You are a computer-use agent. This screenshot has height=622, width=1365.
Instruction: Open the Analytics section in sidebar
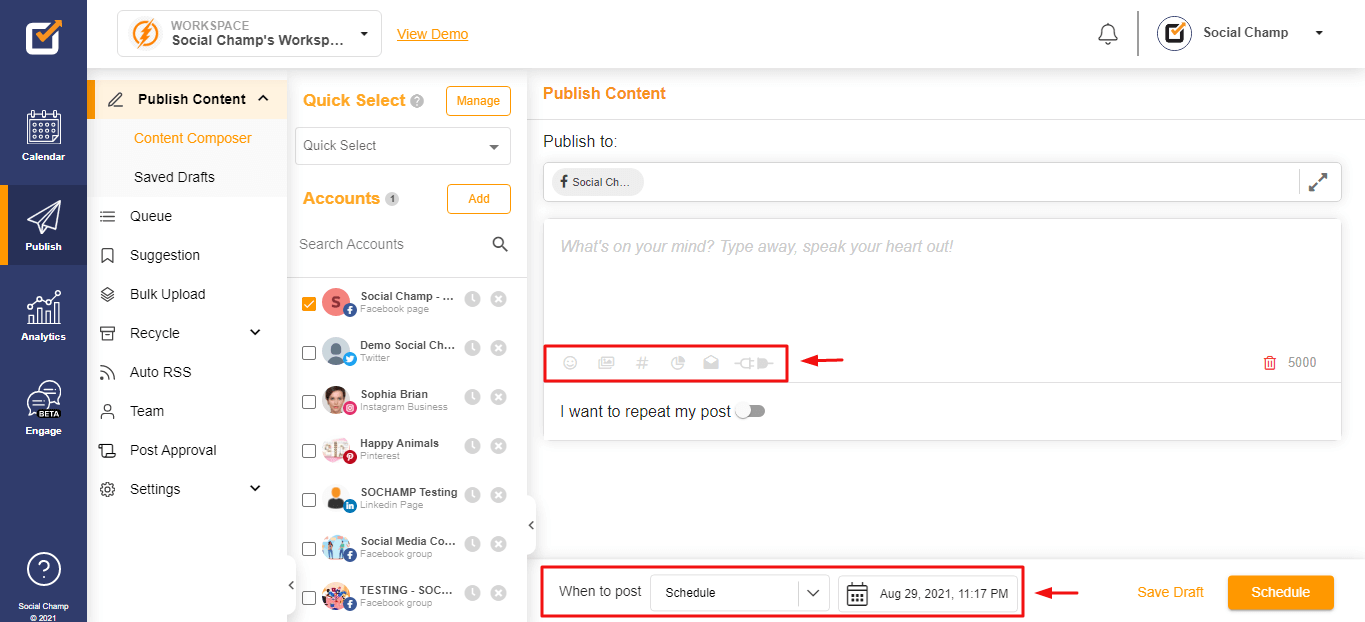tap(43, 316)
